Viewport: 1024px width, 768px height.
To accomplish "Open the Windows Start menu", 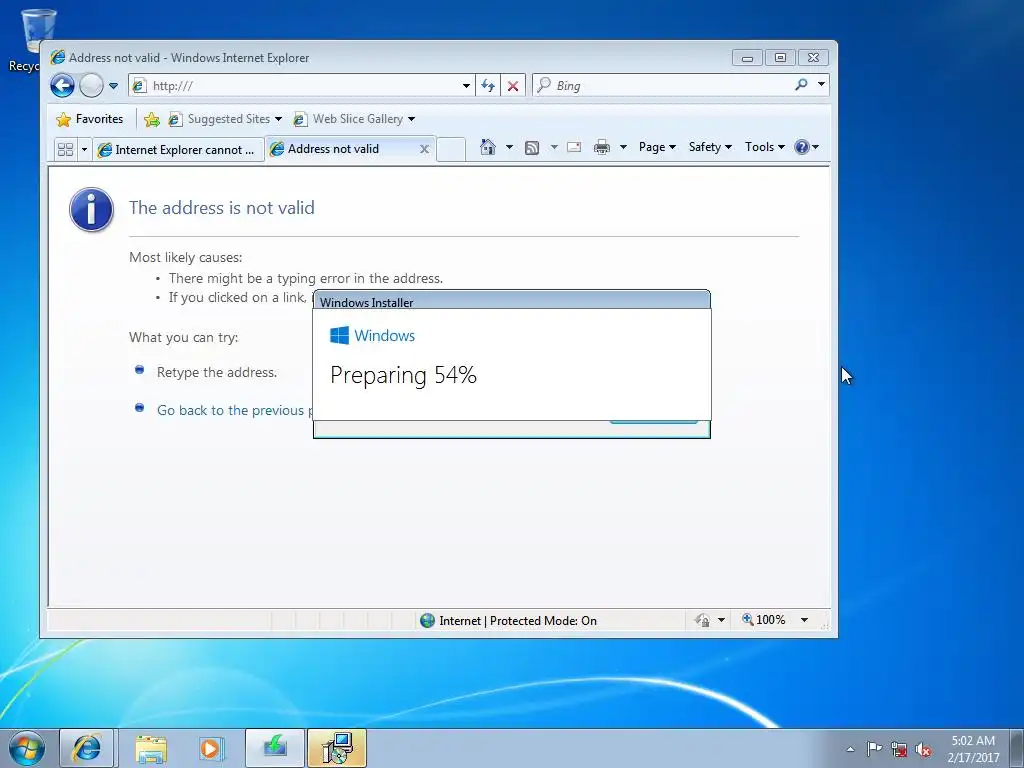I will click(27, 748).
